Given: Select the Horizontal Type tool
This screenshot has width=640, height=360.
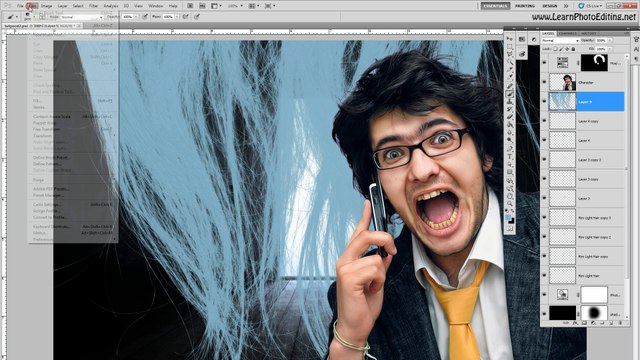Looking at the screenshot, I should coord(510,157).
